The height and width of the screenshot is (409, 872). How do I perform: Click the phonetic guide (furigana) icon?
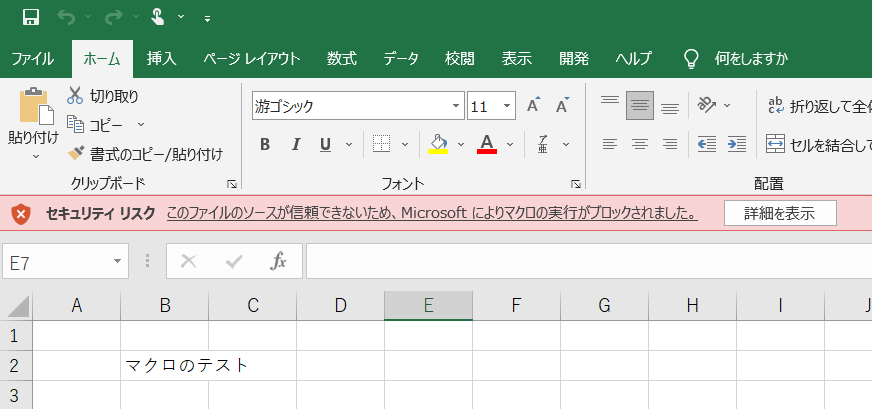[543, 145]
